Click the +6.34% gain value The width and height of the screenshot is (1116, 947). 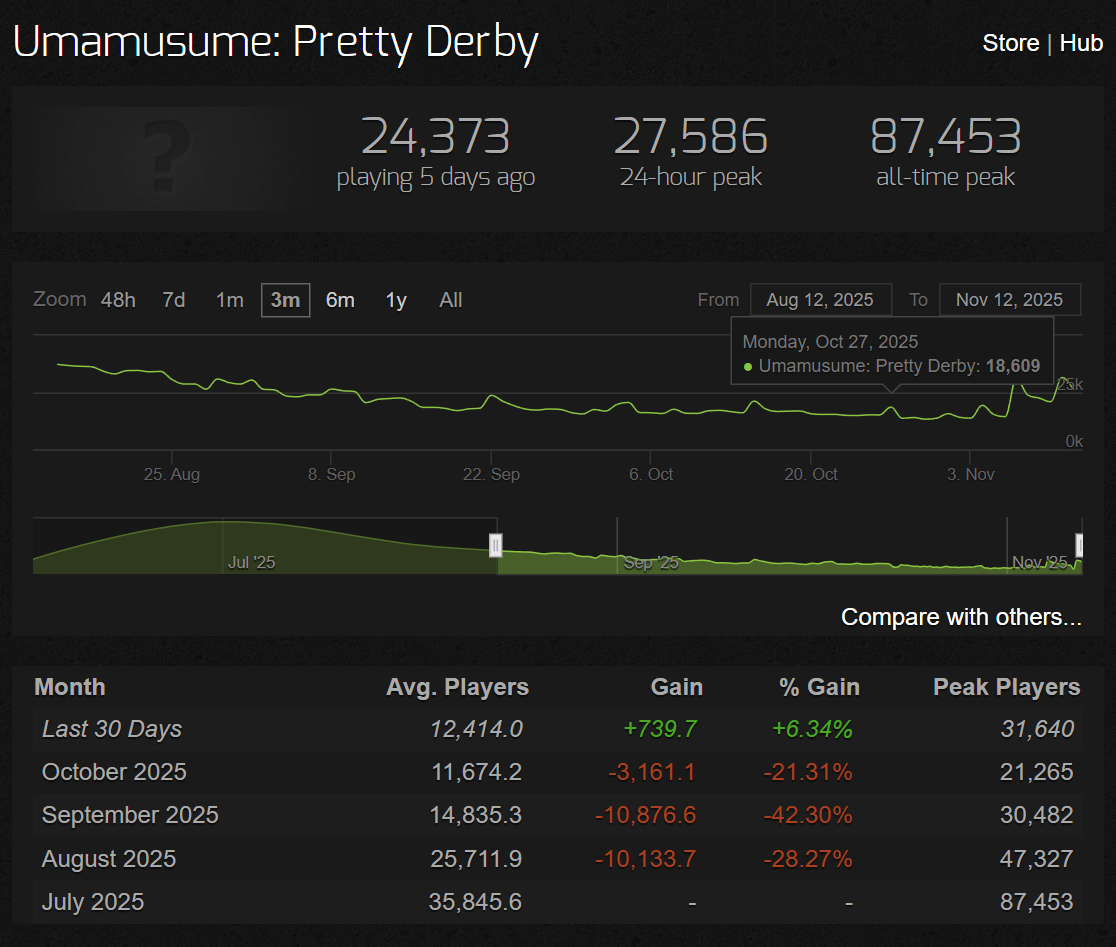812,729
